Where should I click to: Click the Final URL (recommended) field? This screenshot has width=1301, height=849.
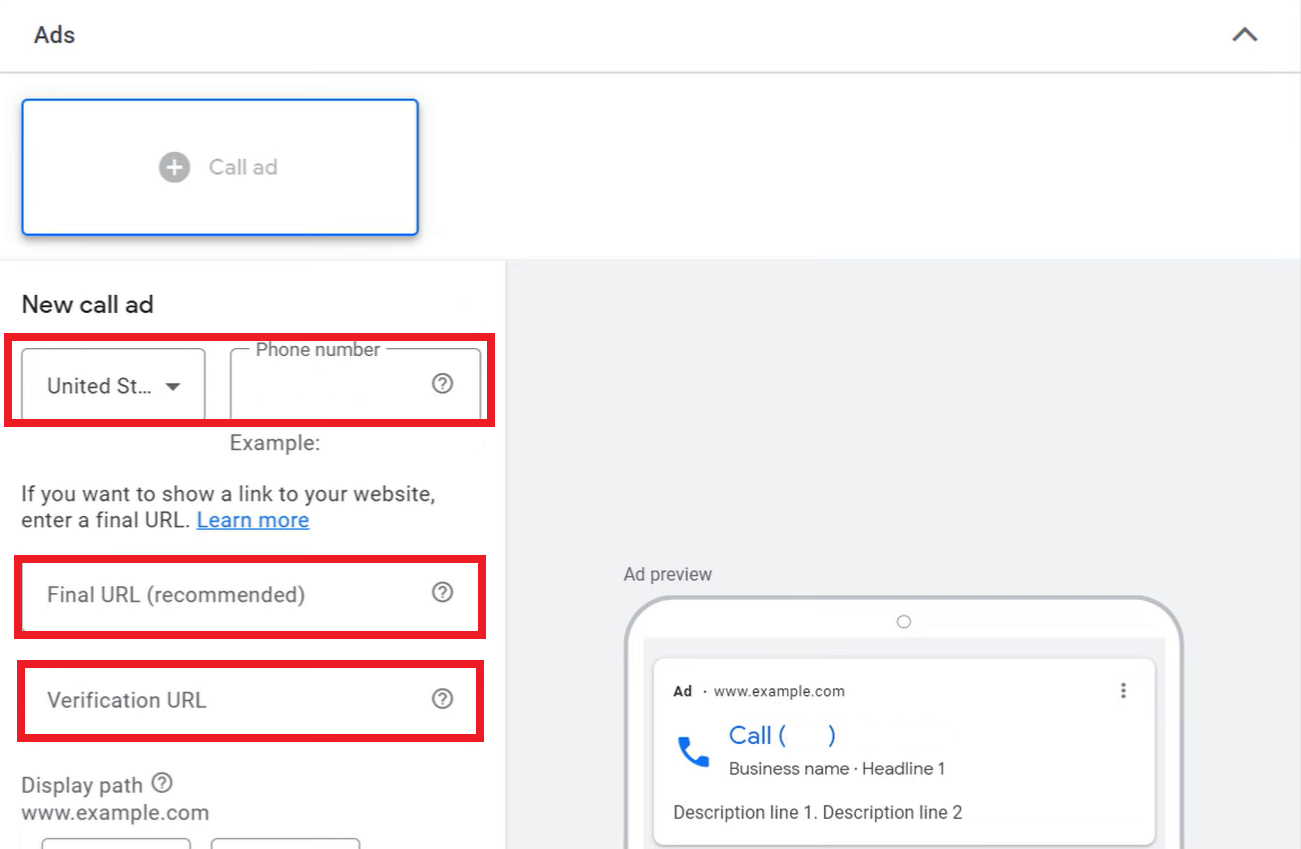point(250,595)
